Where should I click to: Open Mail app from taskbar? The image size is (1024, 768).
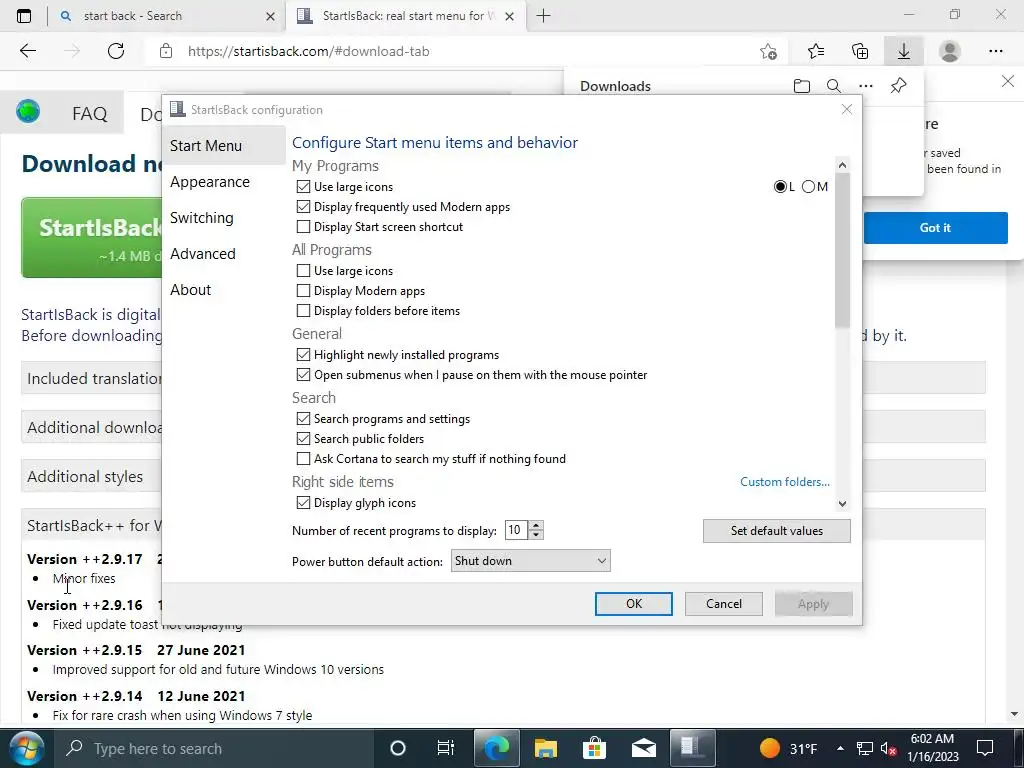pyautogui.click(x=644, y=748)
